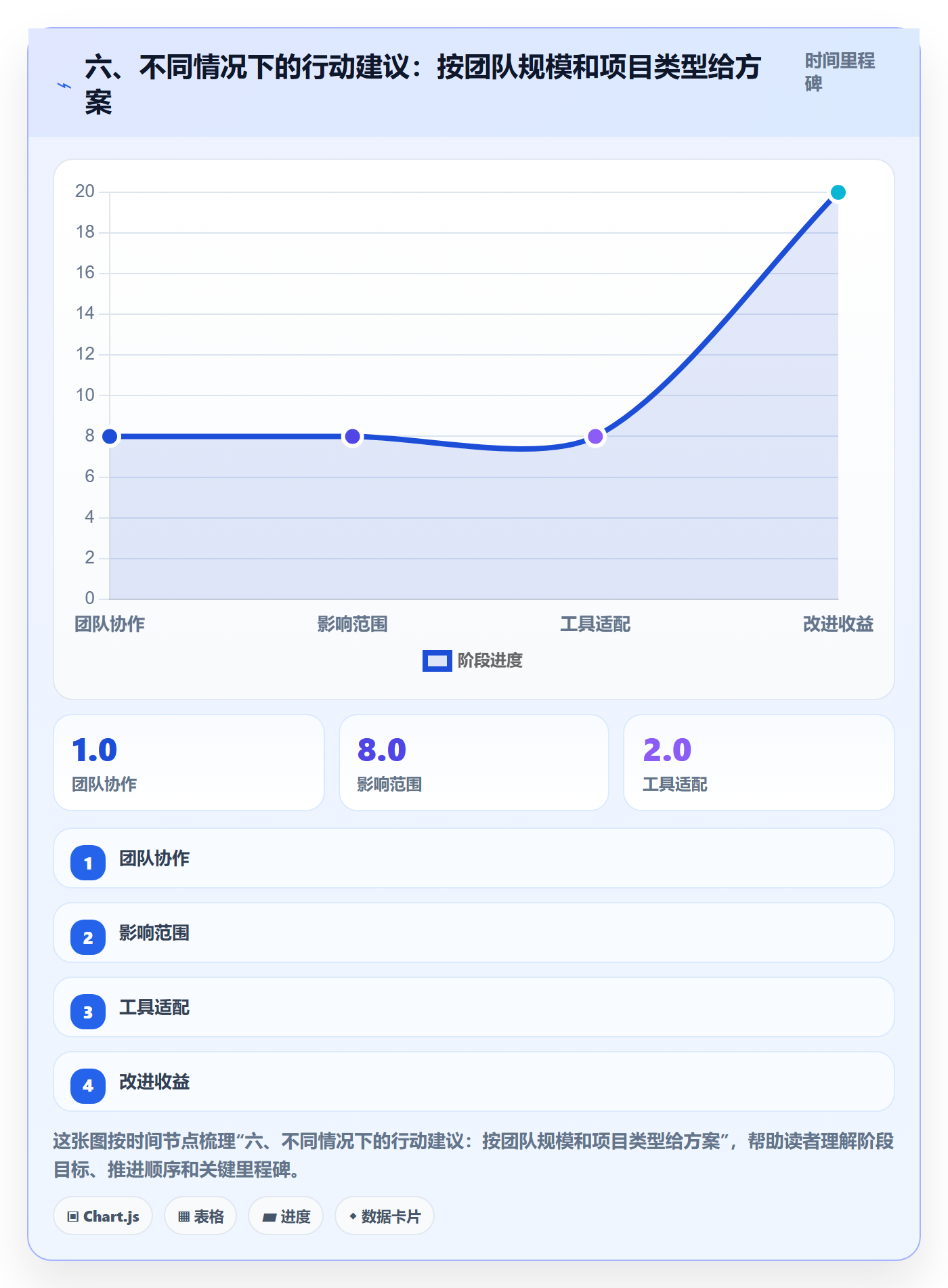Open the 改进收益 list row
This screenshot has height=1288, width=948.
(474, 1081)
